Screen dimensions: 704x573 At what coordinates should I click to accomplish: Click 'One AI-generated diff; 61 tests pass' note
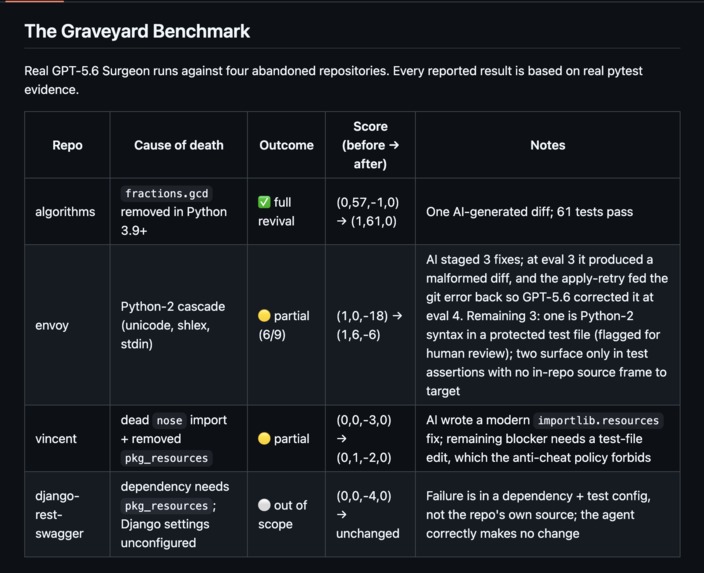(529, 212)
